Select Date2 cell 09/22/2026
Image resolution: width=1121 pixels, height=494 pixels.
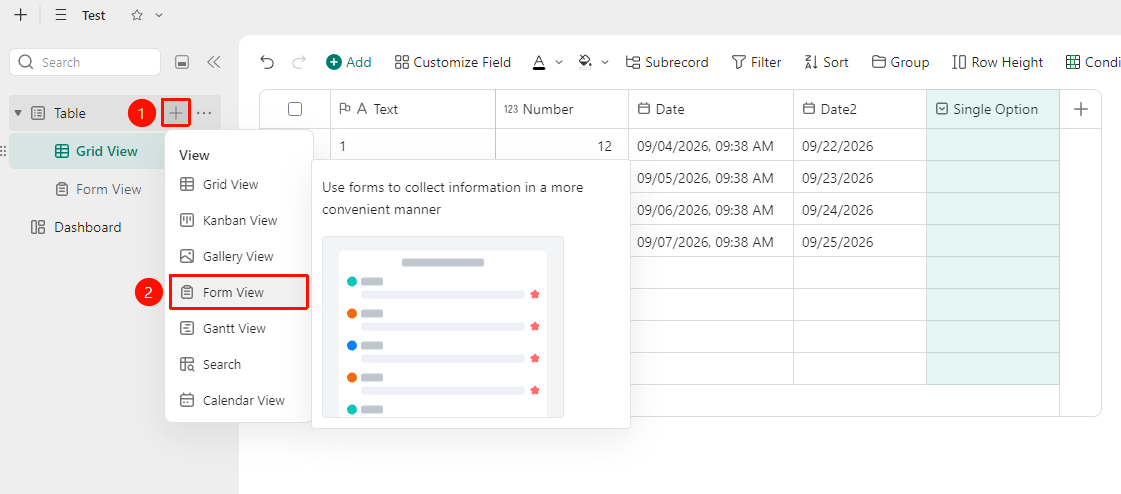coord(860,146)
